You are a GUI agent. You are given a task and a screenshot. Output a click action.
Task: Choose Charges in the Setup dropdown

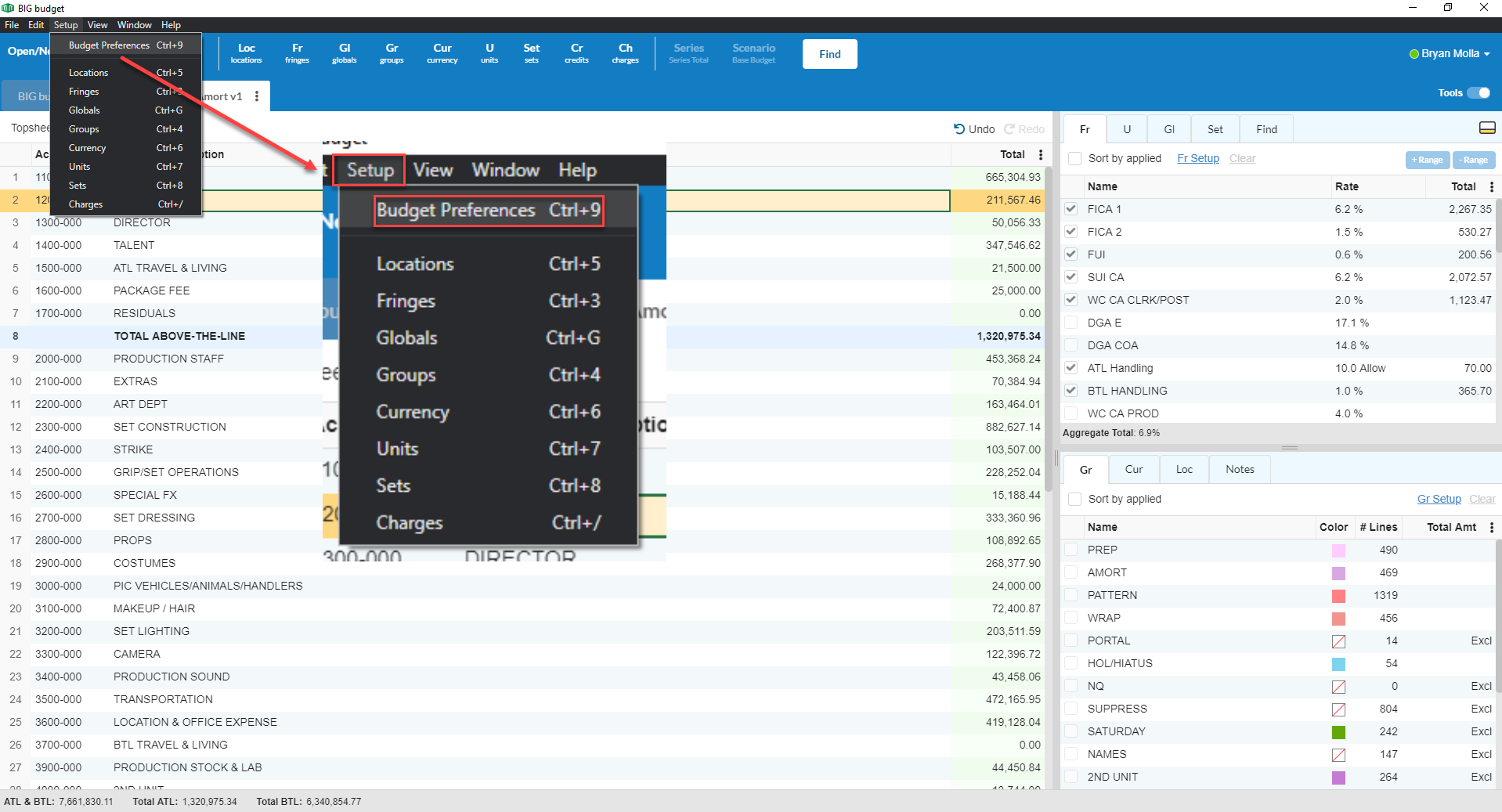pos(125,204)
